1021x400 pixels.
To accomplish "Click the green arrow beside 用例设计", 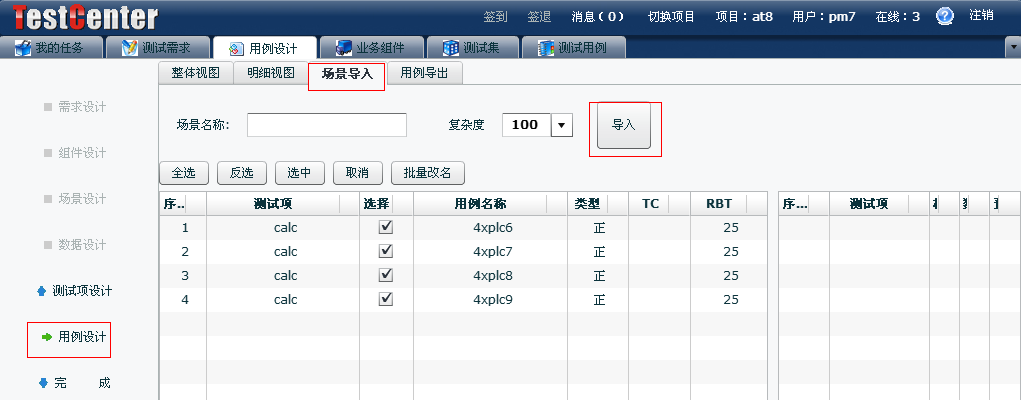I will [46, 337].
